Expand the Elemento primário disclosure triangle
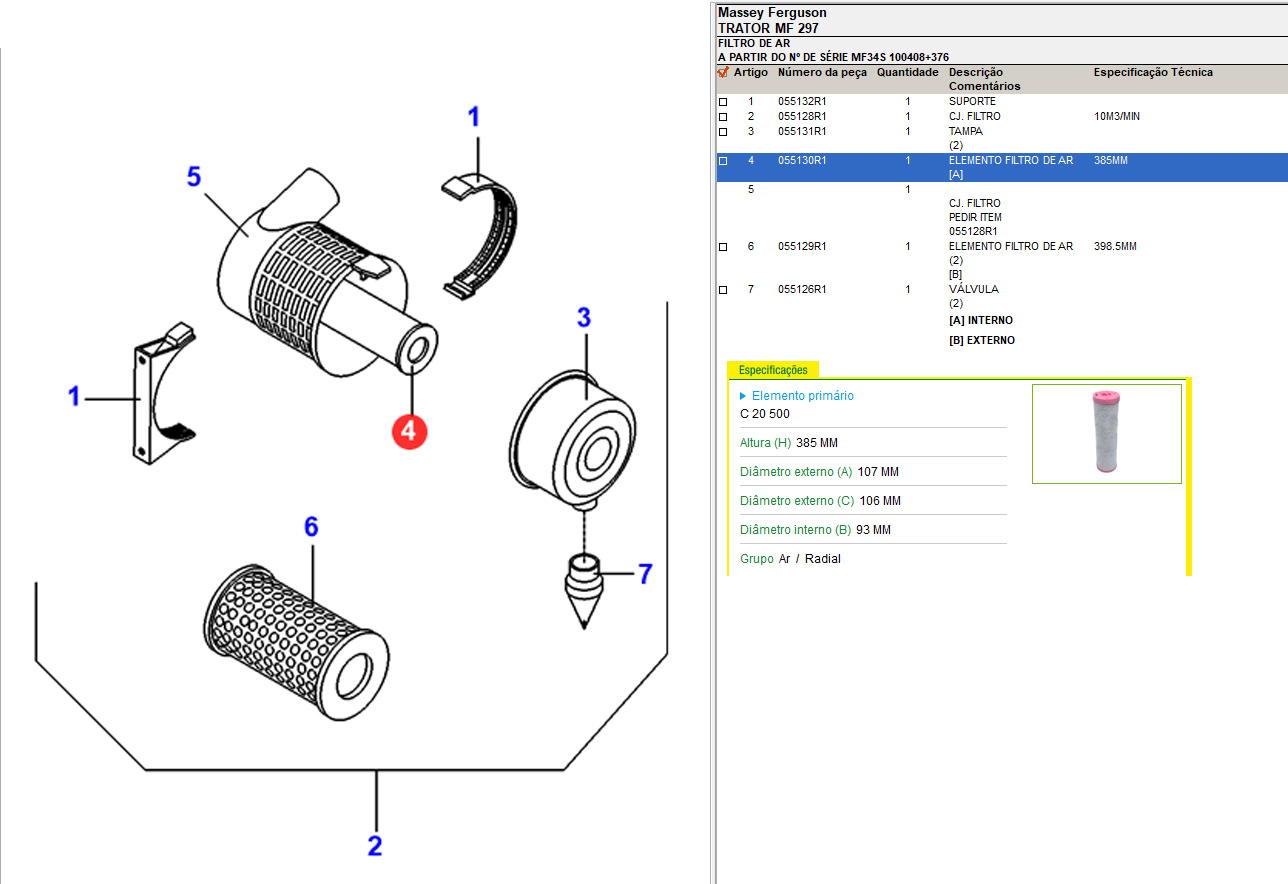The width and height of the screenshot is (1288, 884). [x=743, y=396]
